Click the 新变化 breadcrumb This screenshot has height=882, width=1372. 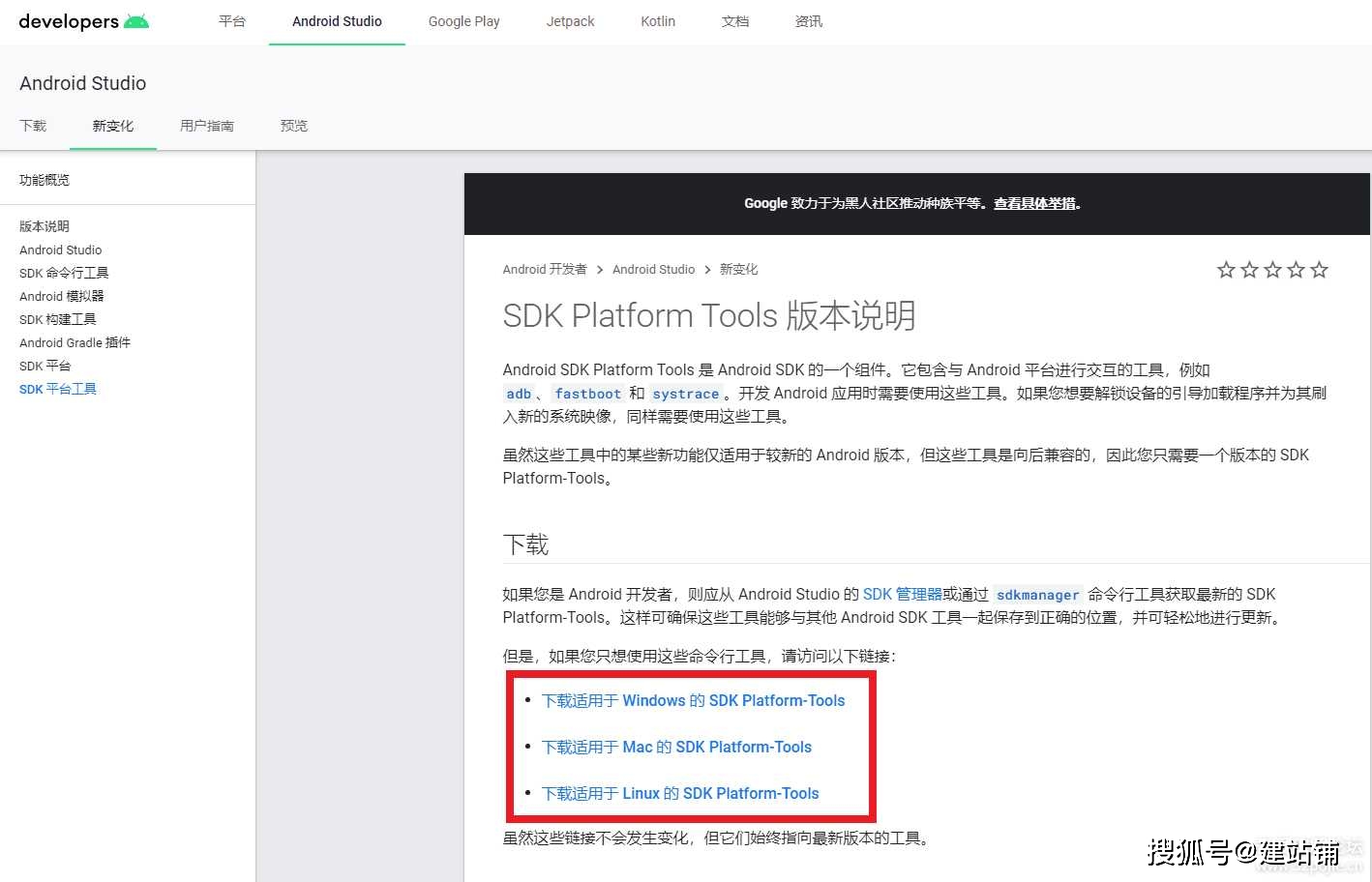click(x=739, y=270)
